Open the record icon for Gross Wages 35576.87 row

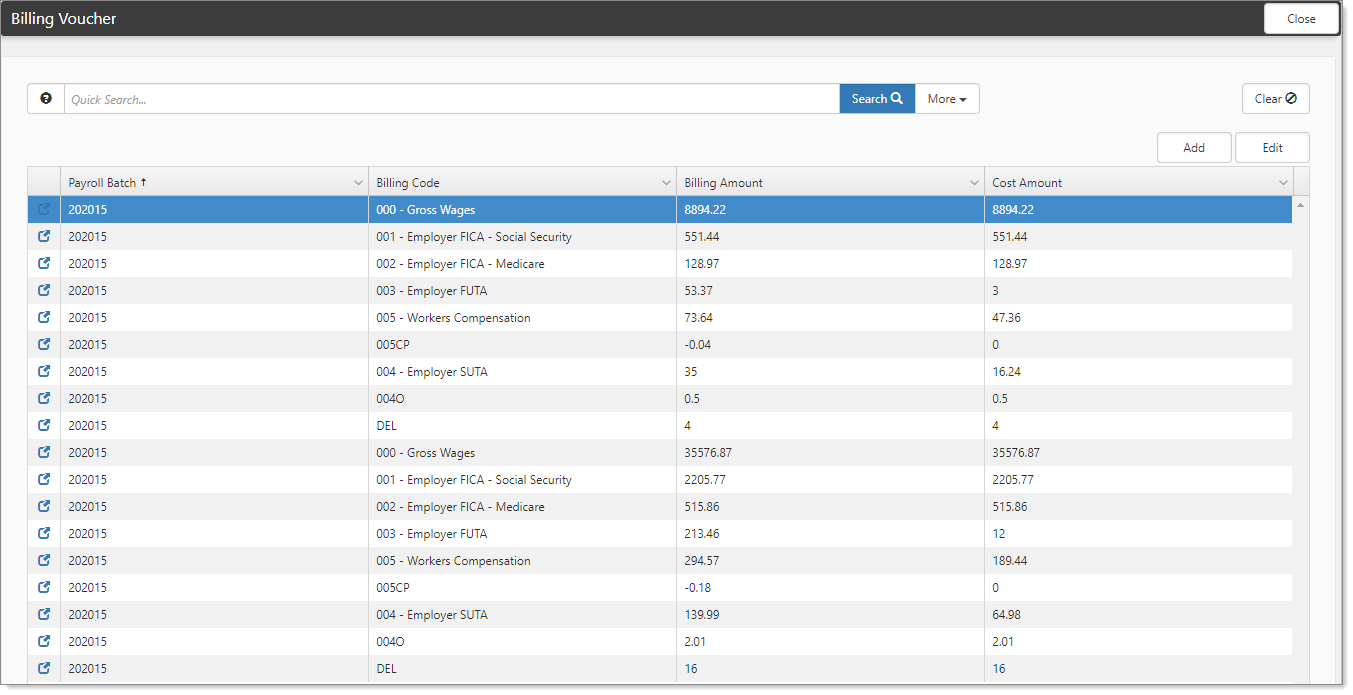pos(44,453)
